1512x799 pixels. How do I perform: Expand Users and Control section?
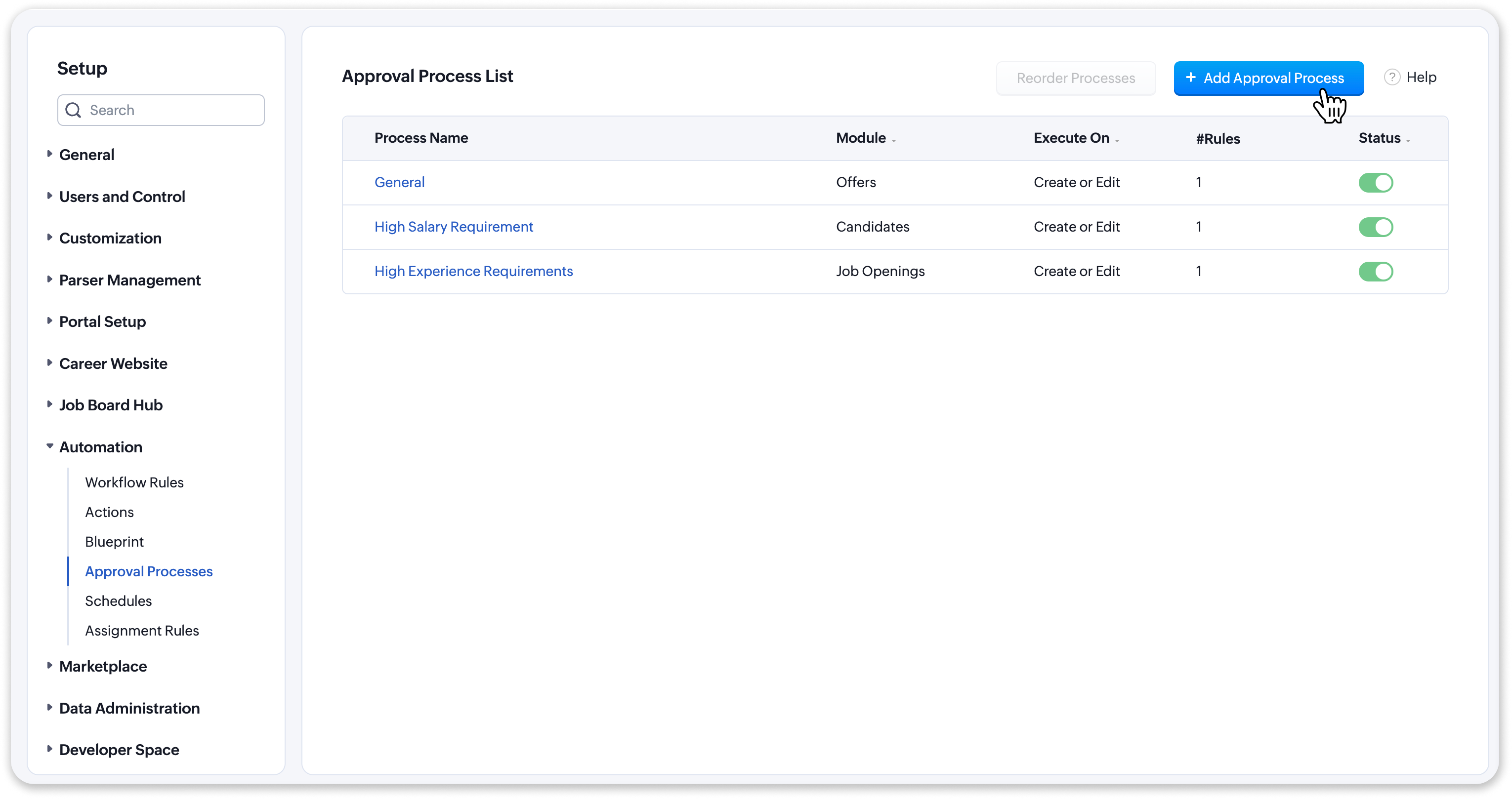coord(50,196)
